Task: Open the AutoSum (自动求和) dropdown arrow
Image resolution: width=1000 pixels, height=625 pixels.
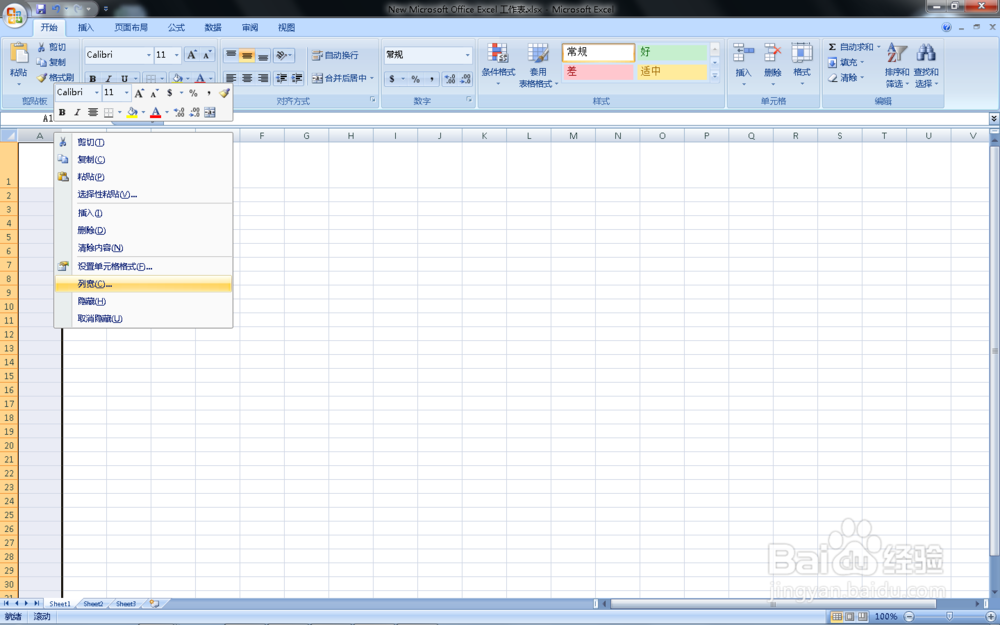Action: pos(878,47)
